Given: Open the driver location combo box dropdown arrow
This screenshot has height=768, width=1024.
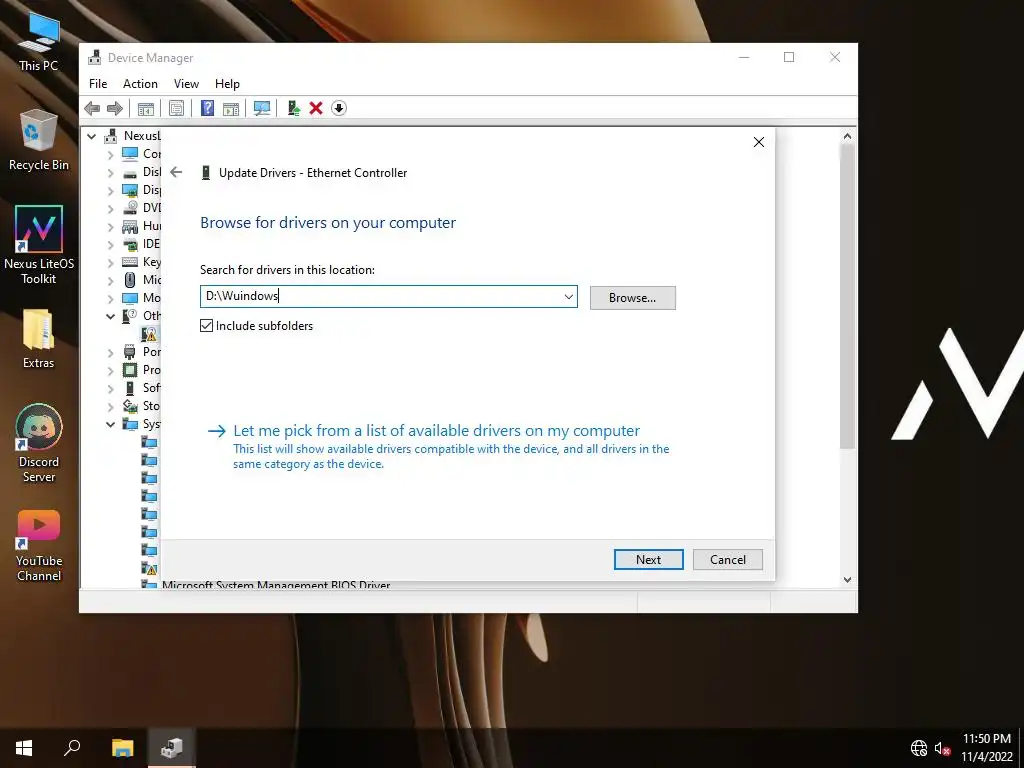Looking at the screenshot, I should [x=568, y=296].
